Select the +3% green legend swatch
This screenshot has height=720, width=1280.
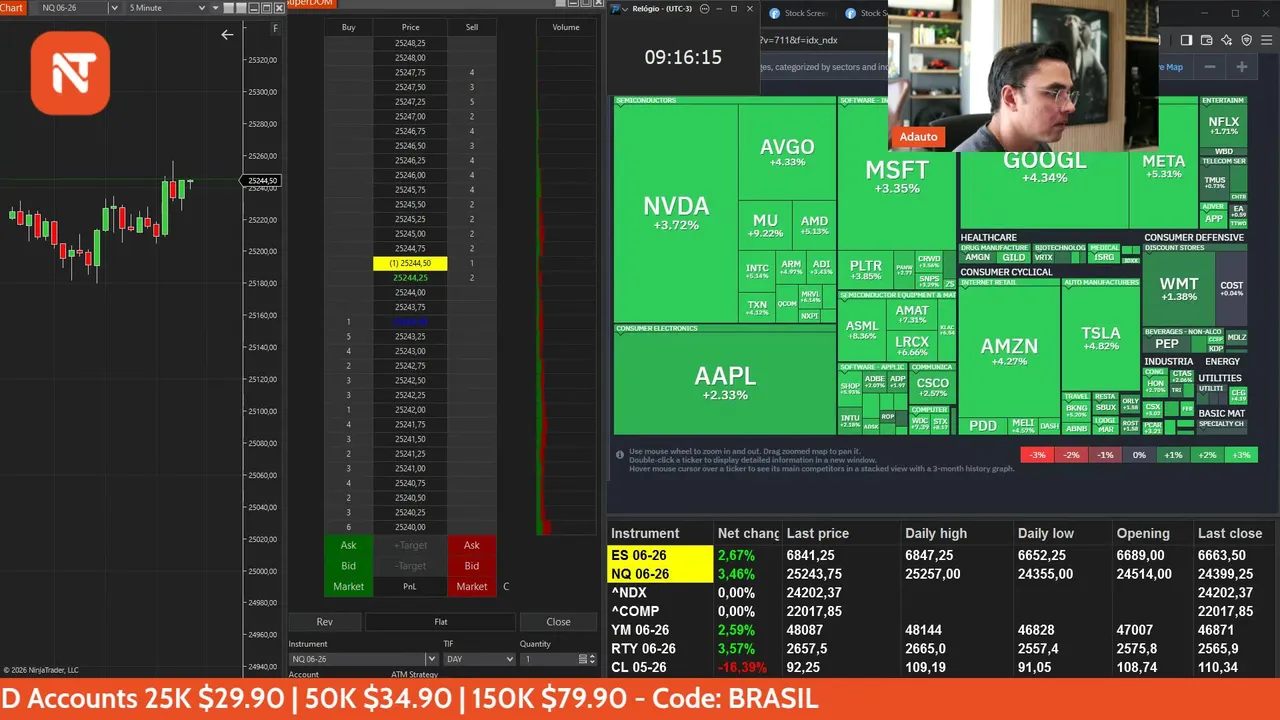[x=1241, y=455]
